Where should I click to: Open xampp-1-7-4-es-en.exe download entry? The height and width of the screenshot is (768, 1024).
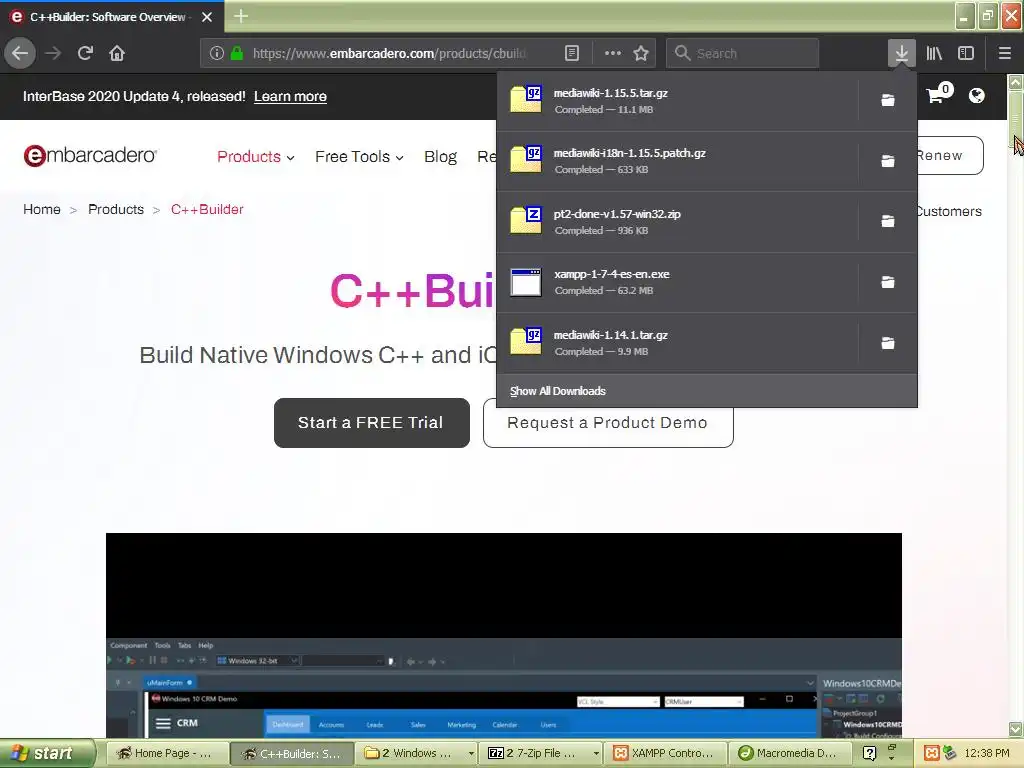pos(677,282)
